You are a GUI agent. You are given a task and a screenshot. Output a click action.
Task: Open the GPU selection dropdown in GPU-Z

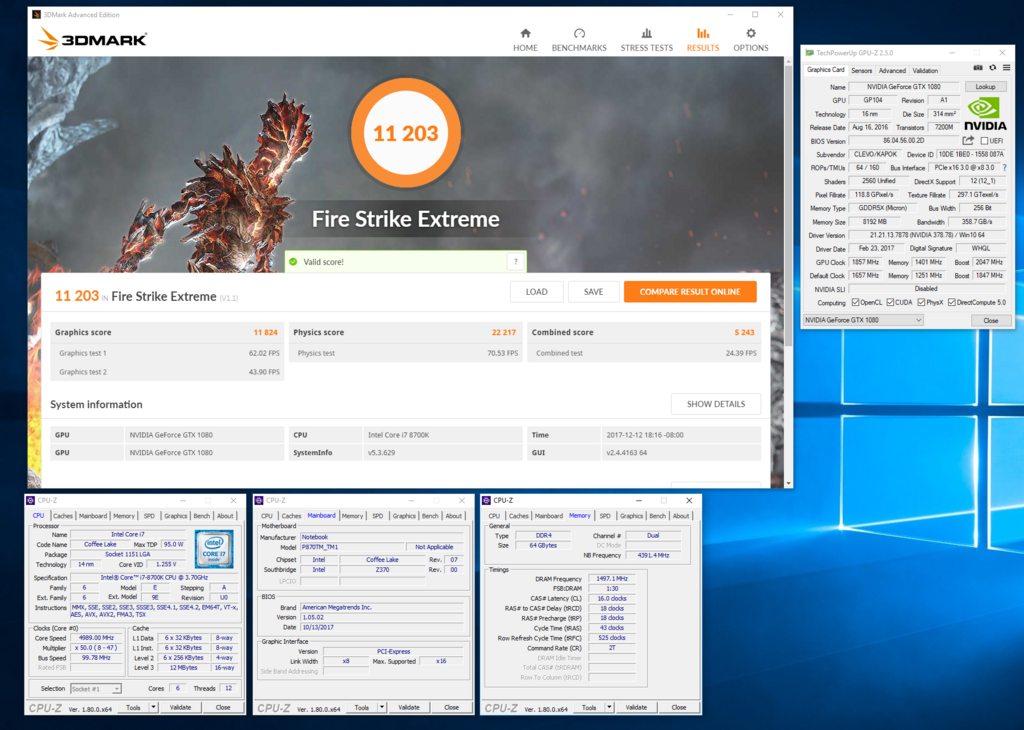pos(863,320)
